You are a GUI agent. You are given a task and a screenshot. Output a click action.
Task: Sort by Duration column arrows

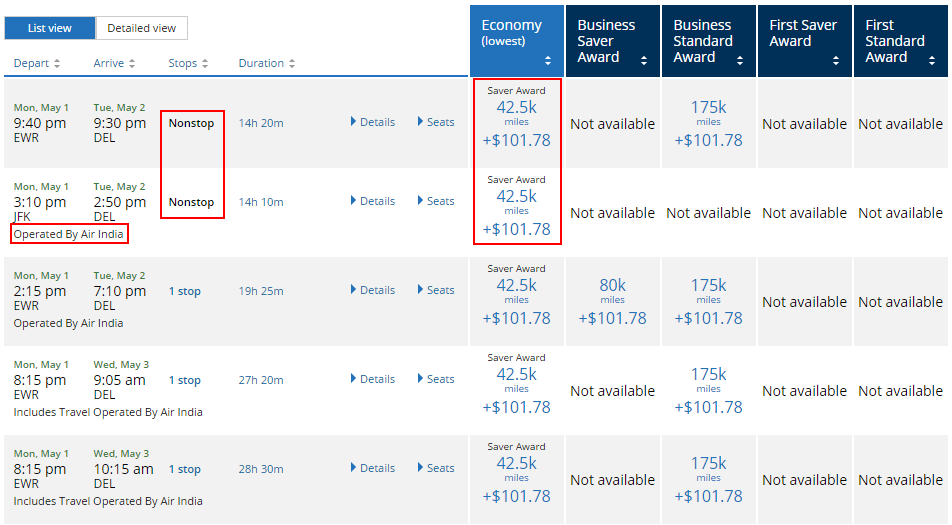pos(291,63)
